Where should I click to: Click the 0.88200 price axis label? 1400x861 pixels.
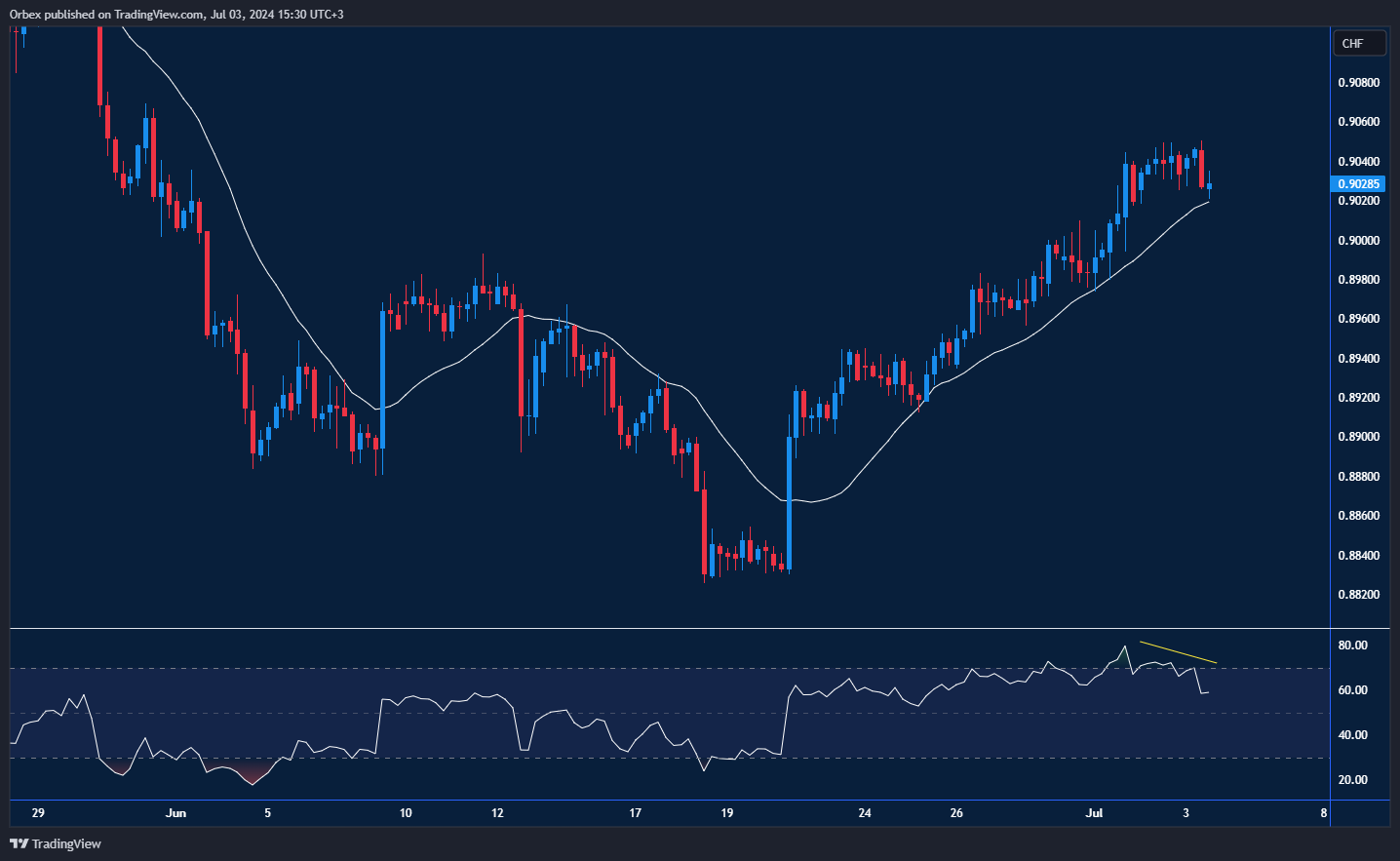[1358, 595]
